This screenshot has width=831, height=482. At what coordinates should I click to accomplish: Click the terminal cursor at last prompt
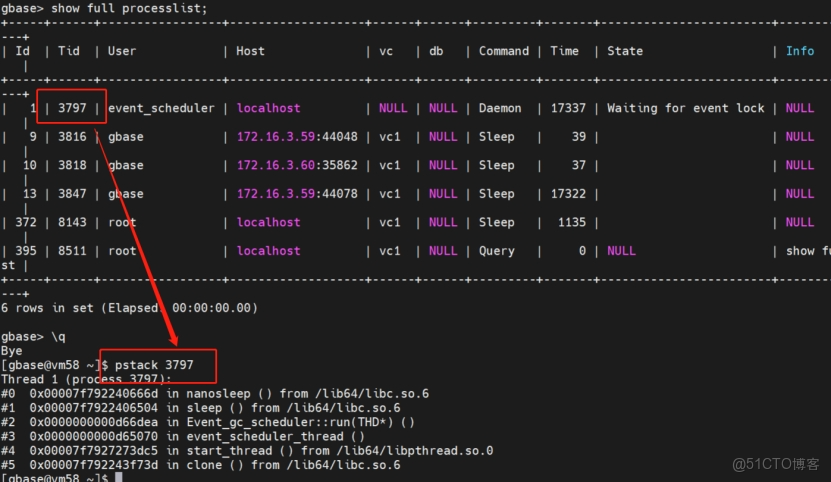(118, 478)
